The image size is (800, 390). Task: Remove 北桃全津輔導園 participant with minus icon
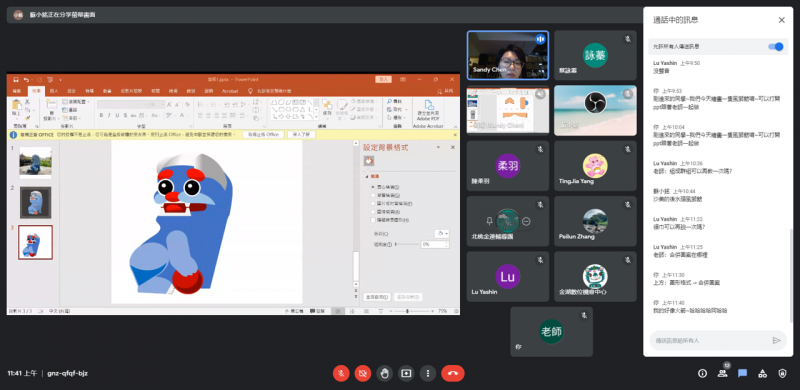tap(526, 221)
